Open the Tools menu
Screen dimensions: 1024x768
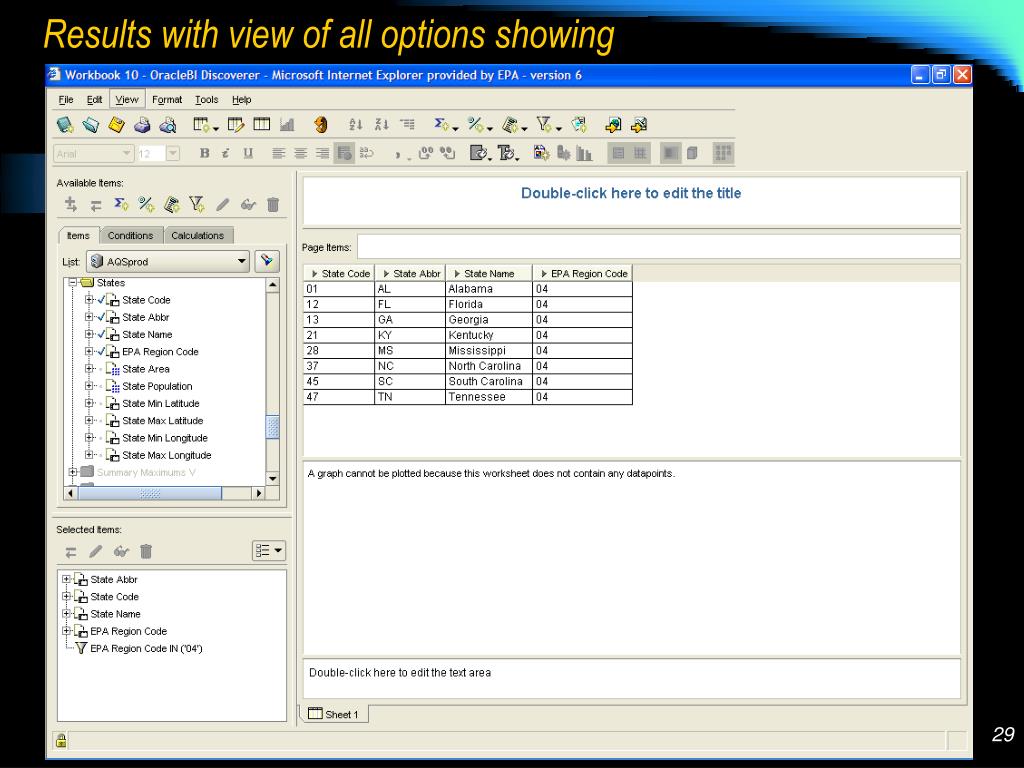click(x=206, y=99)
